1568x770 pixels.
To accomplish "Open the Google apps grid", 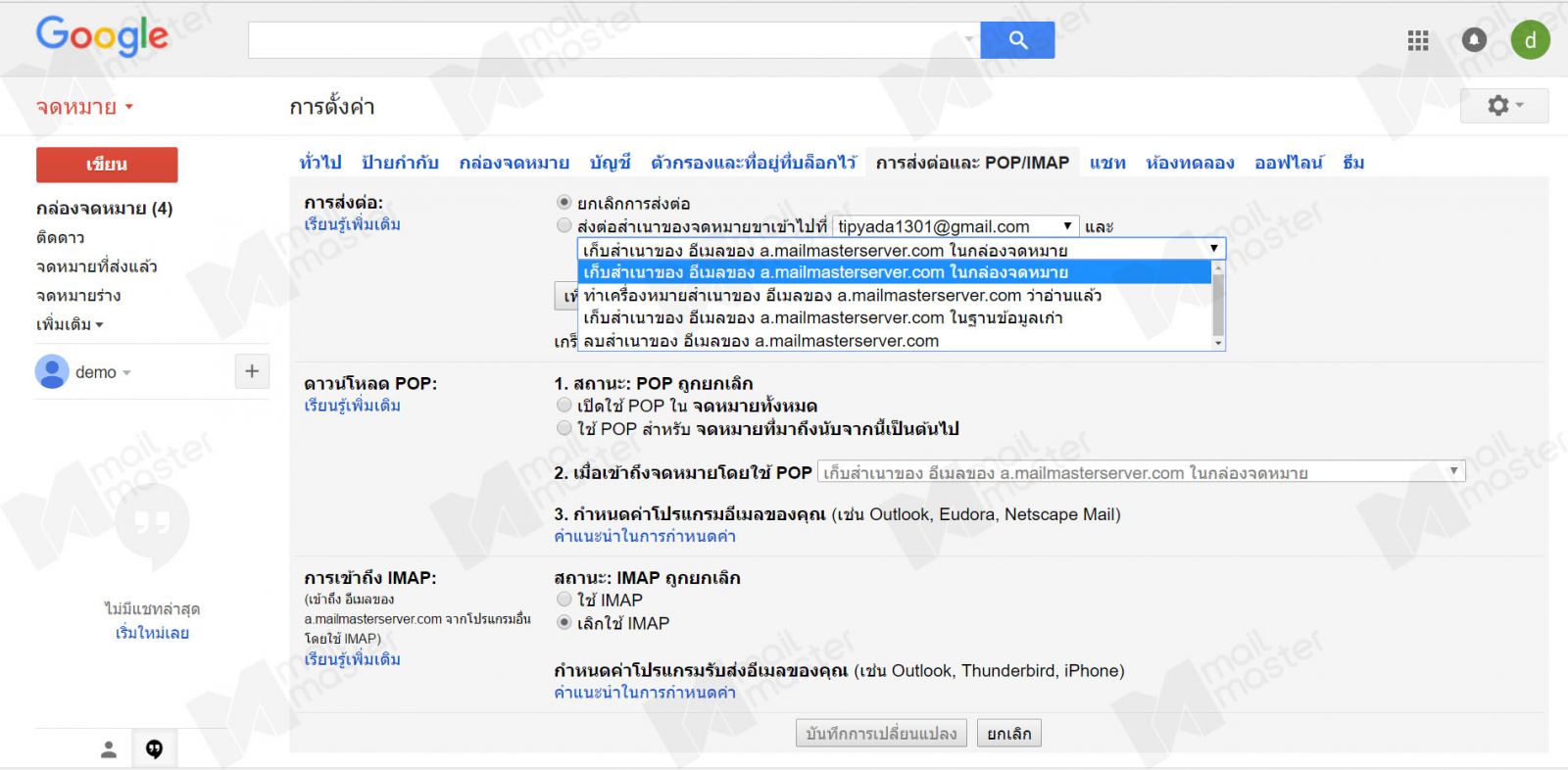I will (x=1418, y=40).
